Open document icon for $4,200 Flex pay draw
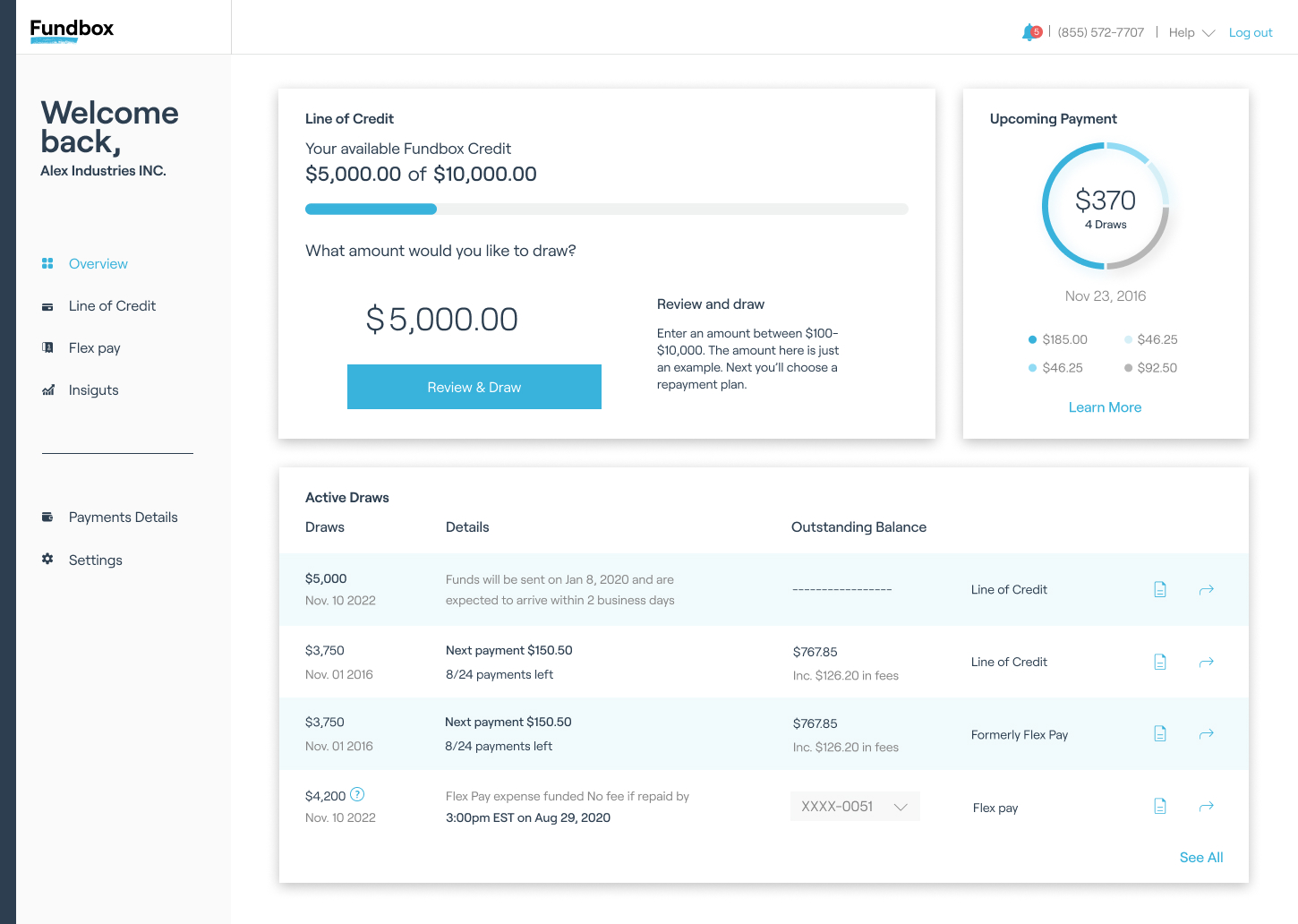This screenshot has height=924, width=1298. click(1160, 806)
